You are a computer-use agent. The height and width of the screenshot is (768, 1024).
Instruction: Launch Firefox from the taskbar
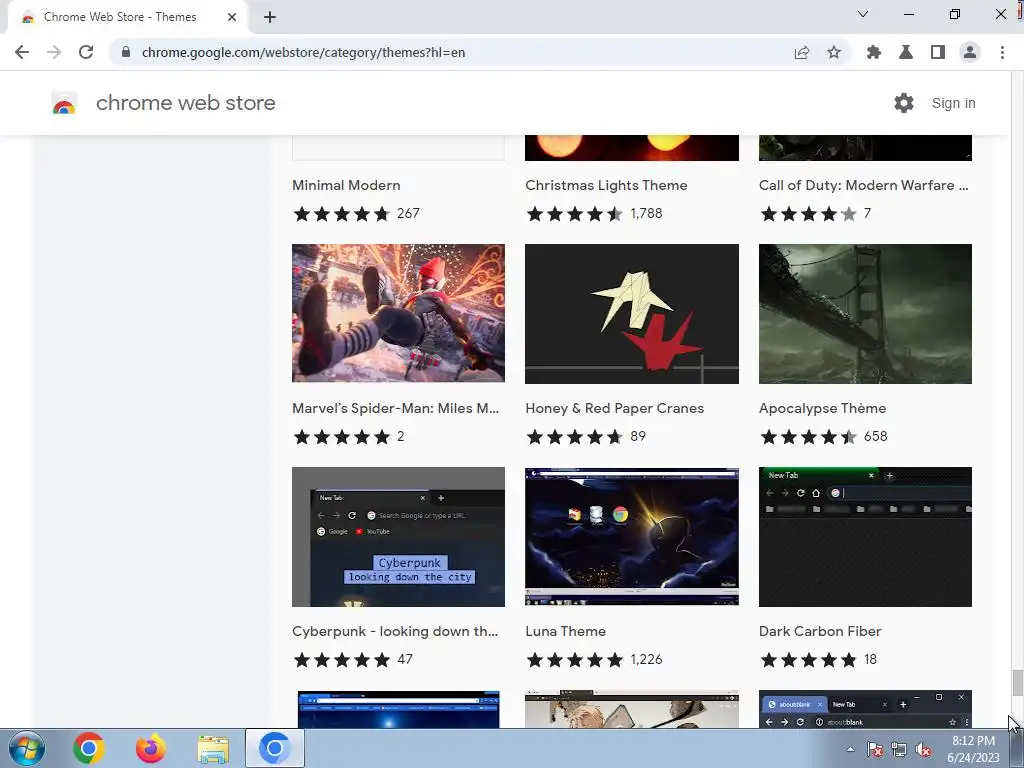point(151,748)
